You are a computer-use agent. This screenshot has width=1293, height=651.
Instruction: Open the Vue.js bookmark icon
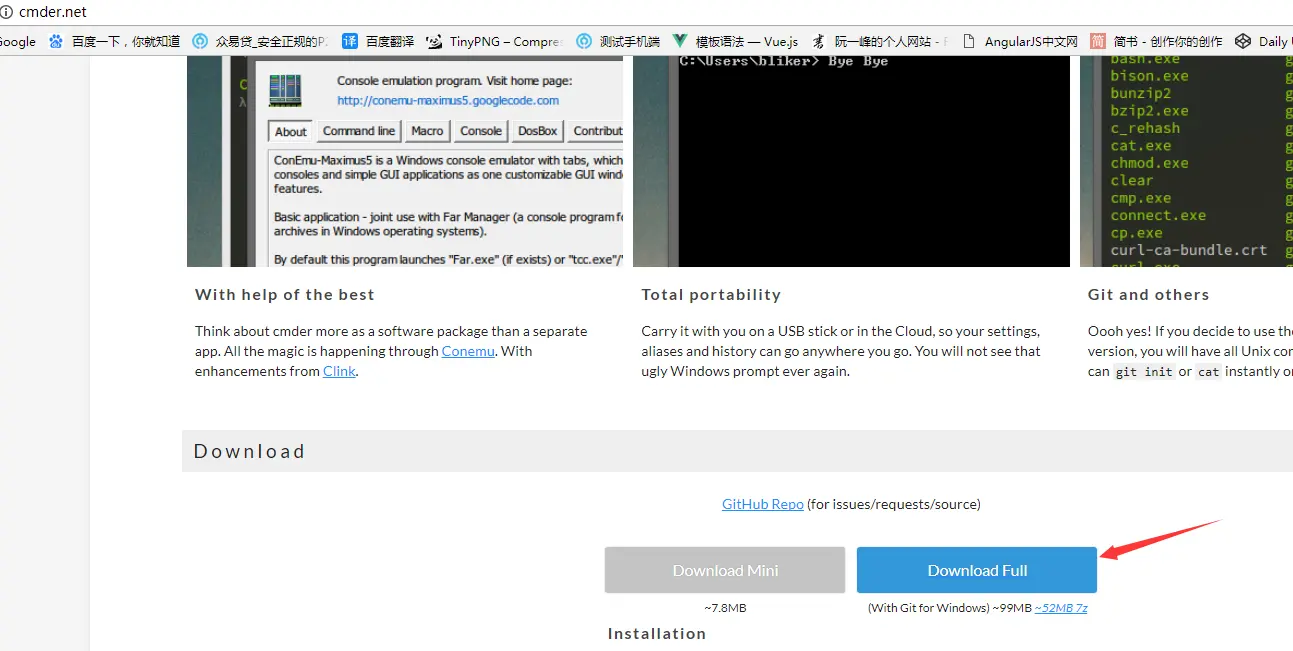point(680,41)
